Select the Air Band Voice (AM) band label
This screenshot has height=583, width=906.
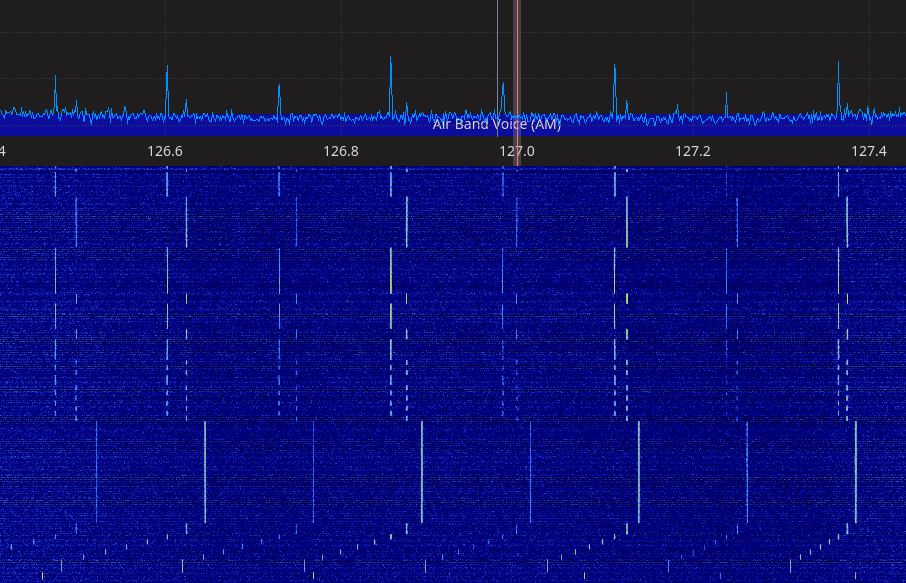[x=496, y=125]
